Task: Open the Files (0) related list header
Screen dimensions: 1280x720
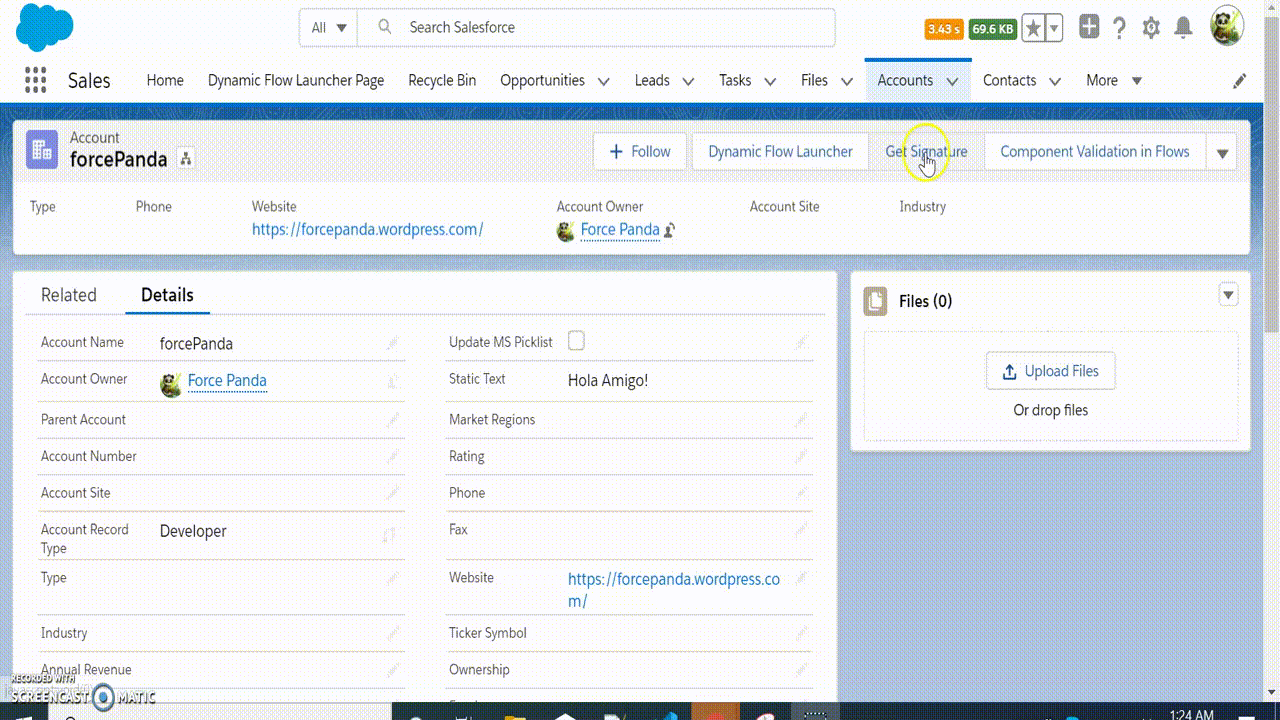Action: pyautogui.click(x=926, y=301)
